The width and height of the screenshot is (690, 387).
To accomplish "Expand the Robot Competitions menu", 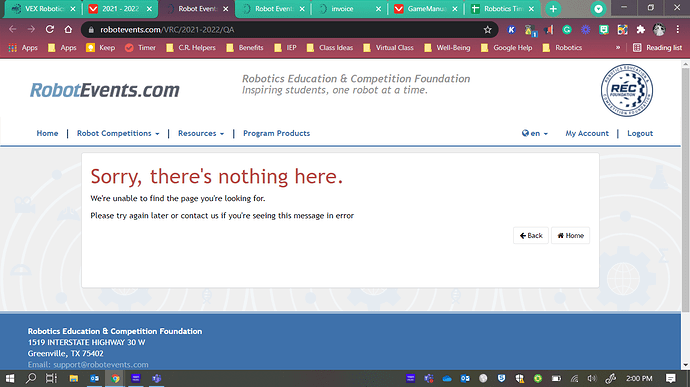I will (x=118, y=133).
